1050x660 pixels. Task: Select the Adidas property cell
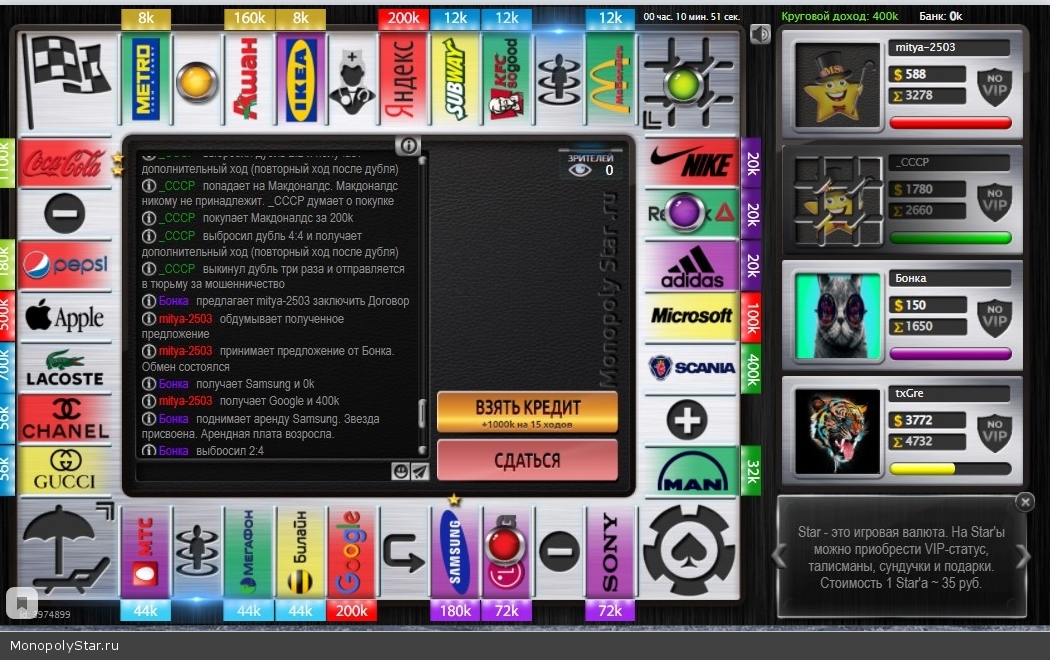tap(692, 266)
